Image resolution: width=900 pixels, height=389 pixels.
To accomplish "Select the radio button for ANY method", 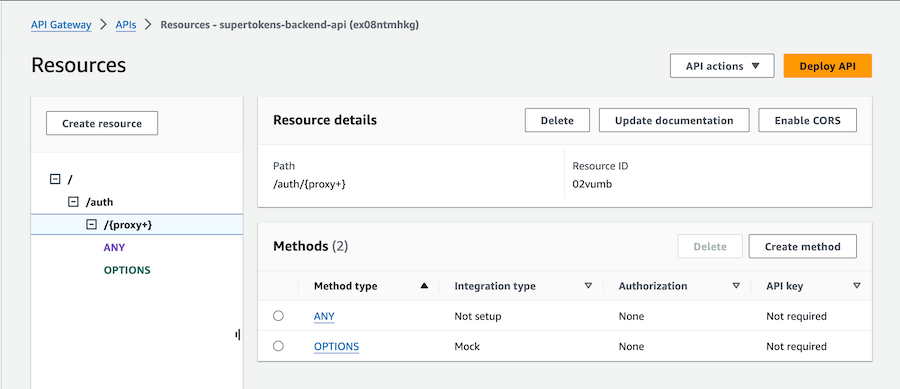I will 278,316.
